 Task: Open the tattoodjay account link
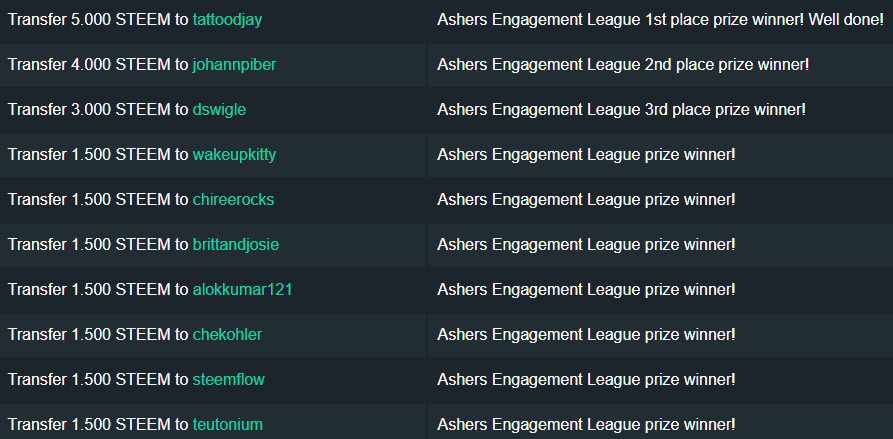point(227,19)
